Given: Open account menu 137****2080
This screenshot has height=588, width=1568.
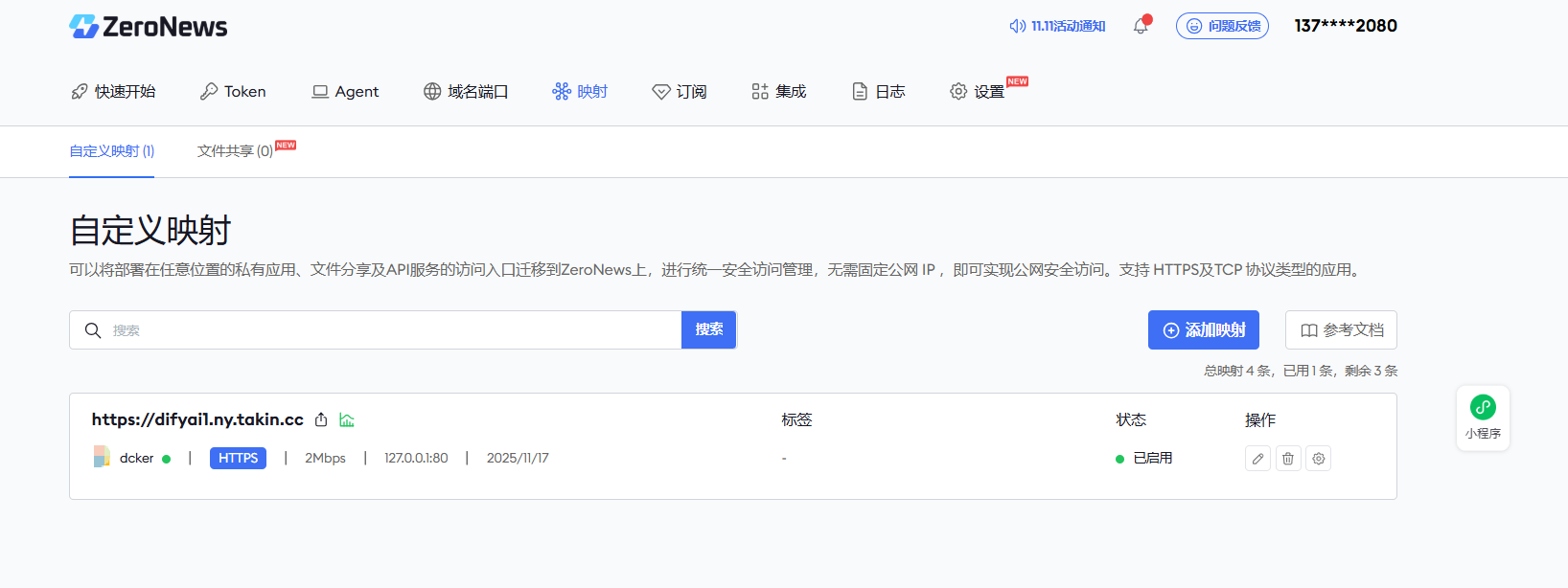Looking at the screenshot, I should [1345, 26].
